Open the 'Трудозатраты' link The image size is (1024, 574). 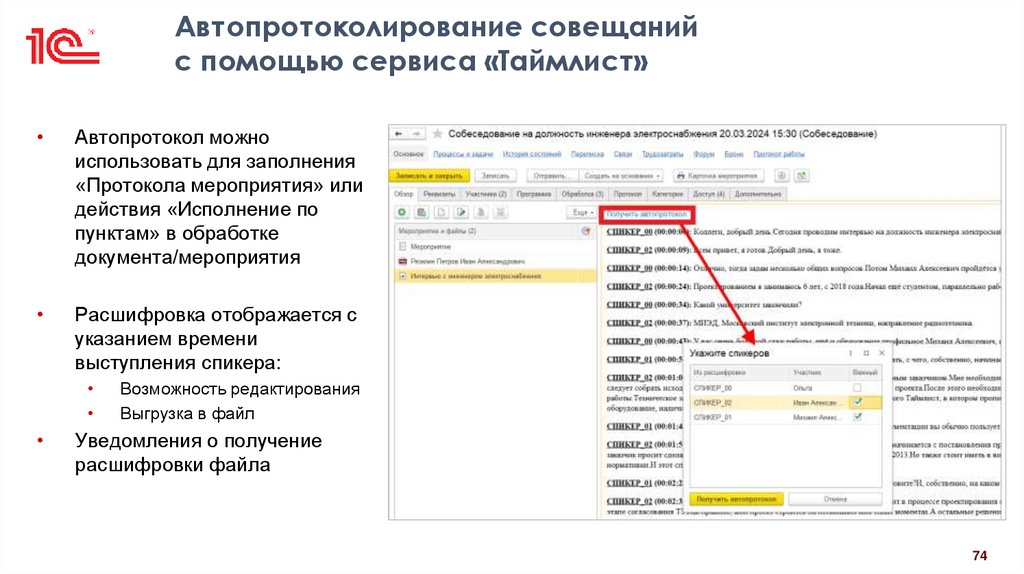point(663,154)
